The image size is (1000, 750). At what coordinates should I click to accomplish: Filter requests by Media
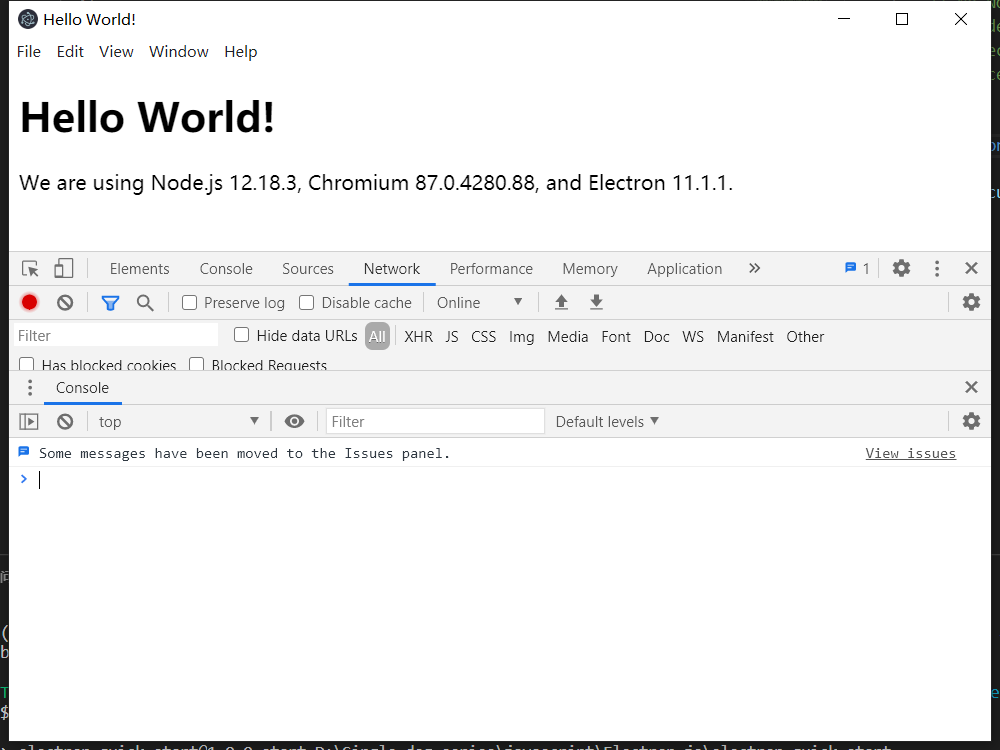click(568, 337)
